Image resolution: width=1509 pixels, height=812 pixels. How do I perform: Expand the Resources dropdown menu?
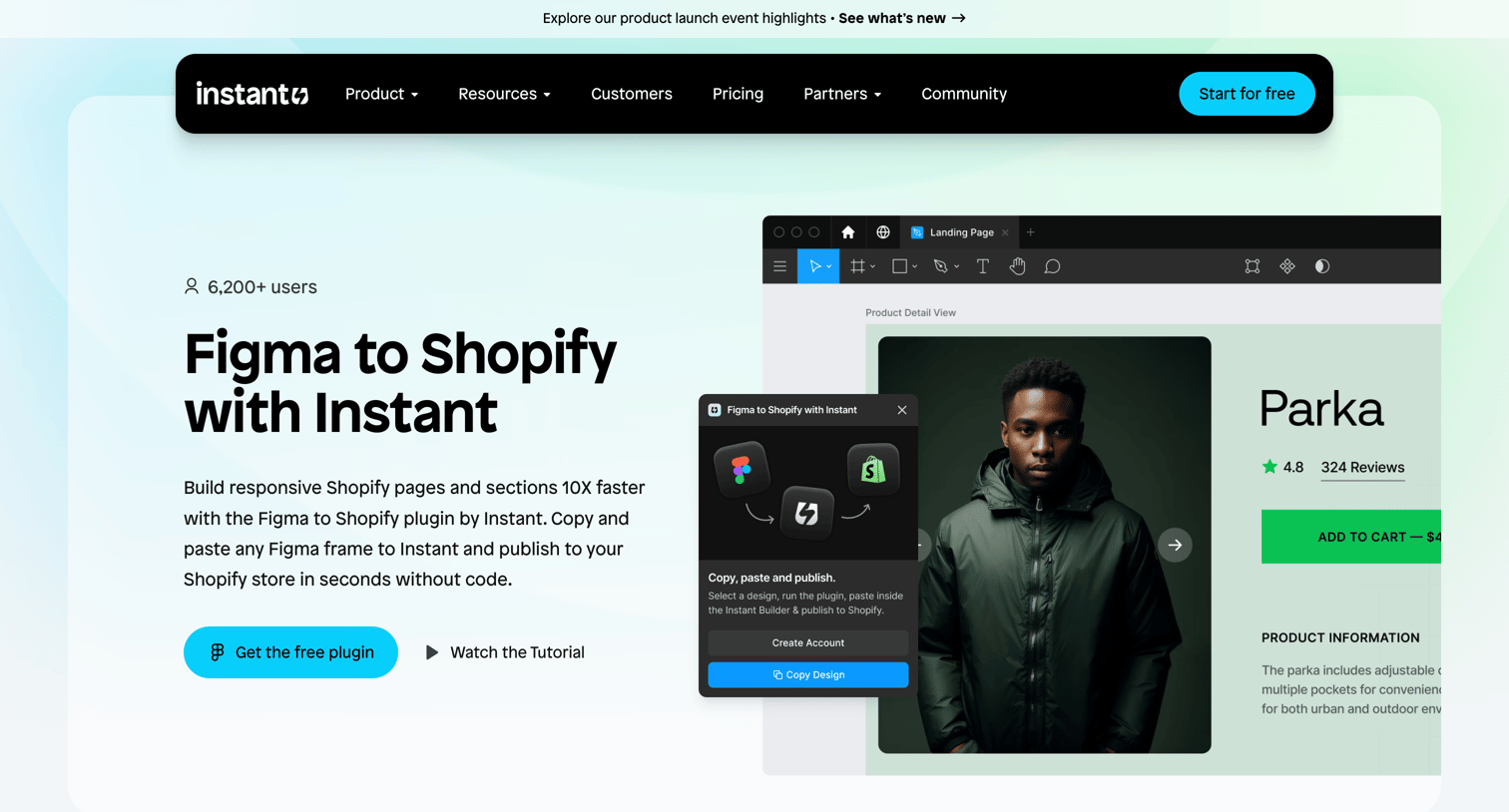tap(504, 94)
